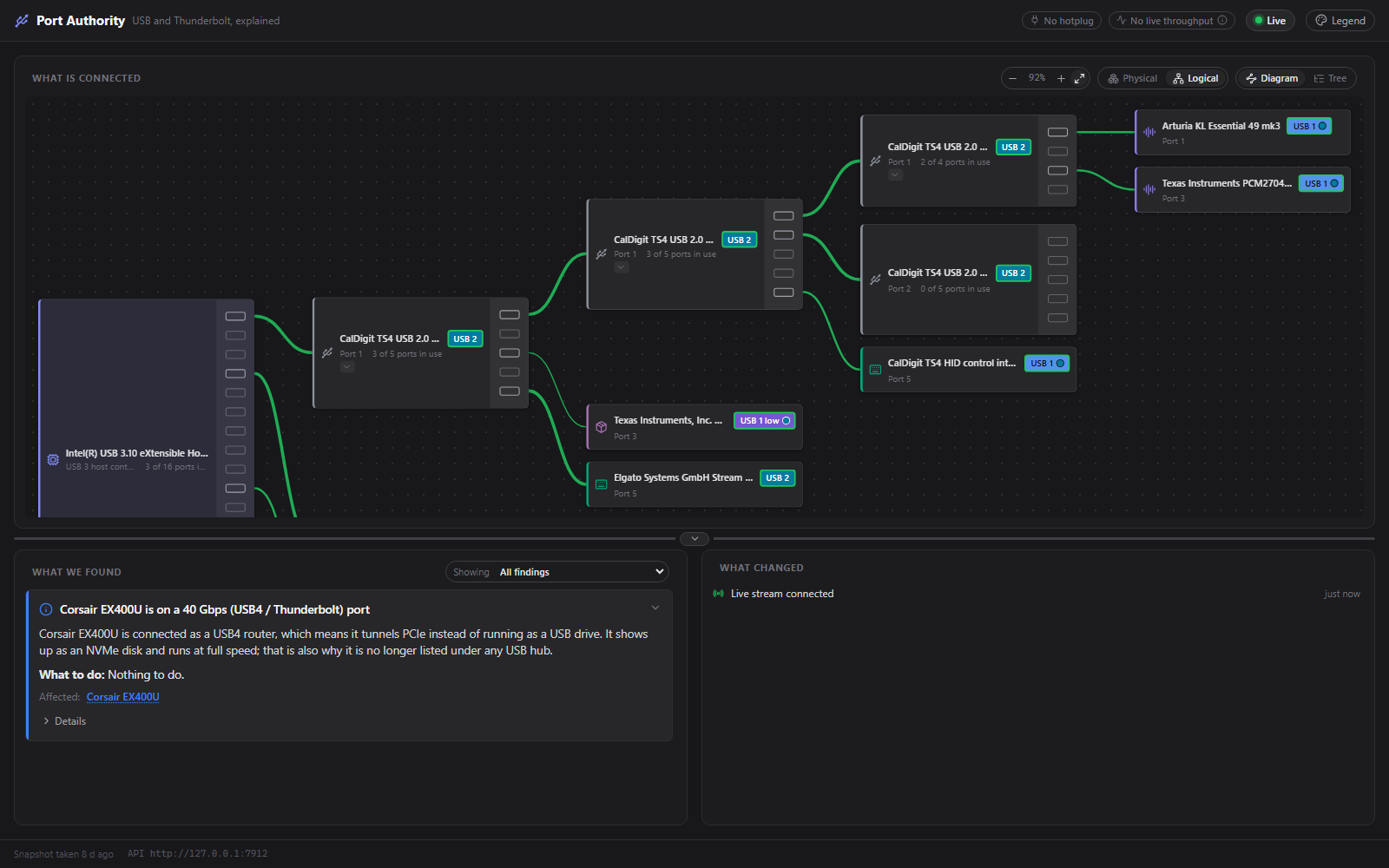
Task: Click the hub icon on the 2 of 4 ports CalDigit hub
Action: [875, 161]
